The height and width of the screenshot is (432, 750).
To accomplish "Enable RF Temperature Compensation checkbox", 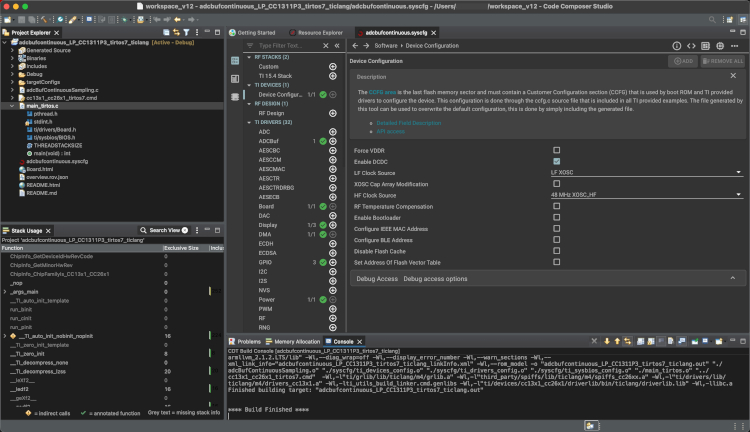I will point(557,206).
